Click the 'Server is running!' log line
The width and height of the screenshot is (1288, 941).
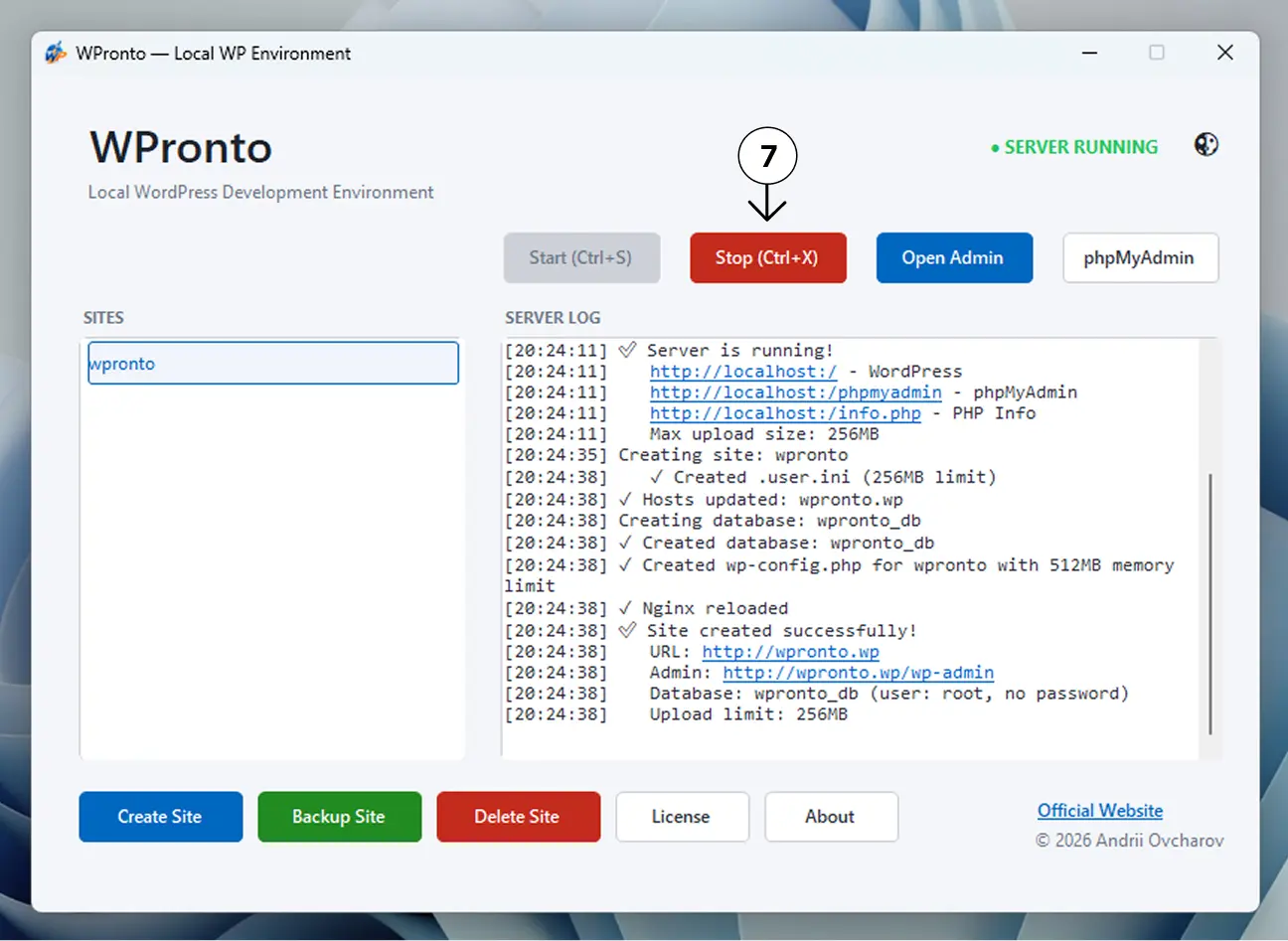[669, 351]
